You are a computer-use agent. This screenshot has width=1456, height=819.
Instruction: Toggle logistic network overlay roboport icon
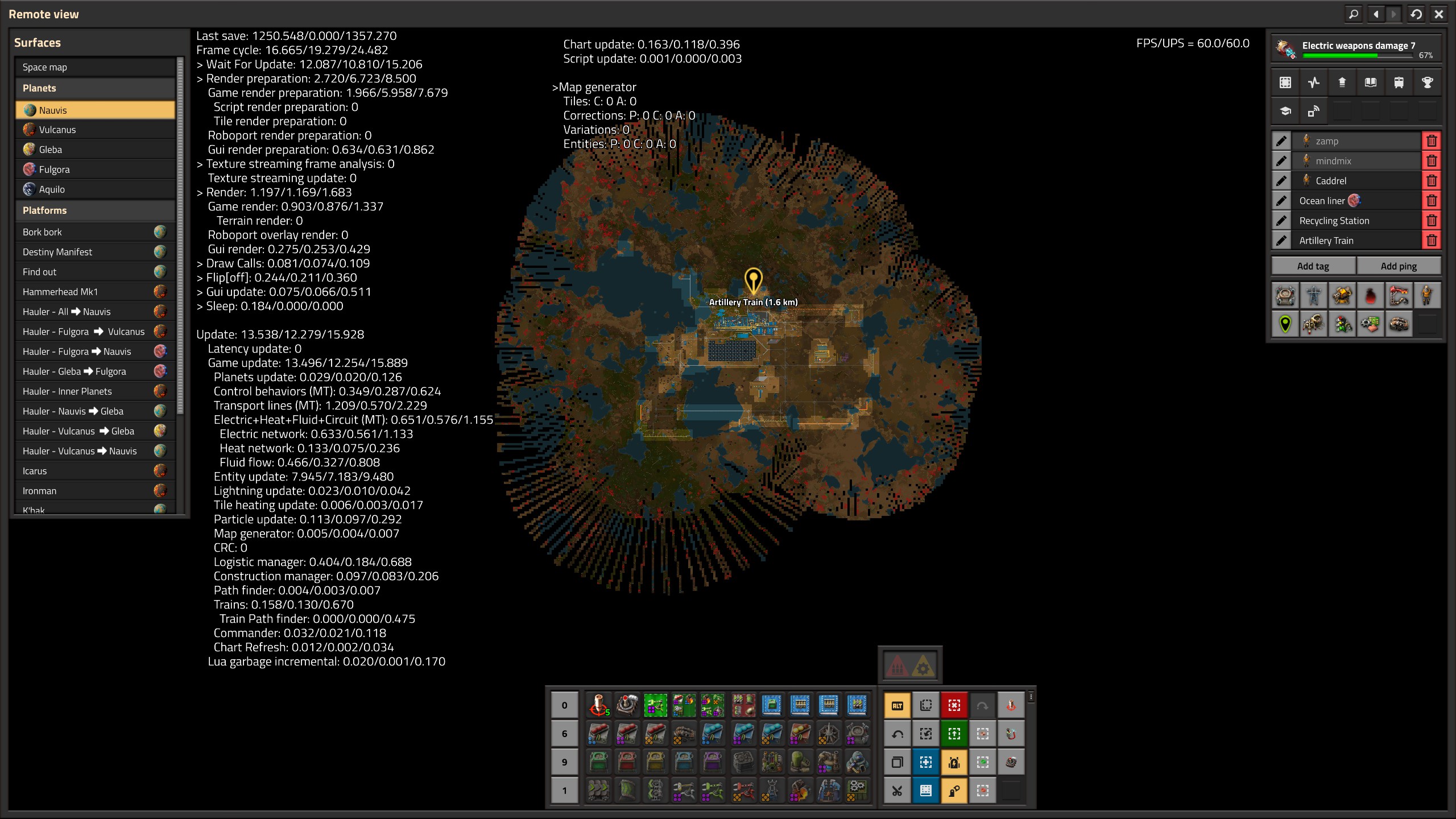point(1285,296)
